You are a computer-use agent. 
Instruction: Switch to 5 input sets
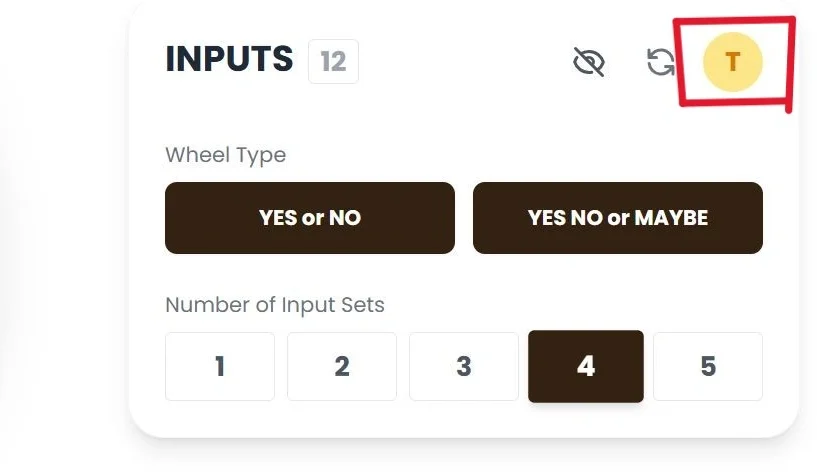point(707,366)
